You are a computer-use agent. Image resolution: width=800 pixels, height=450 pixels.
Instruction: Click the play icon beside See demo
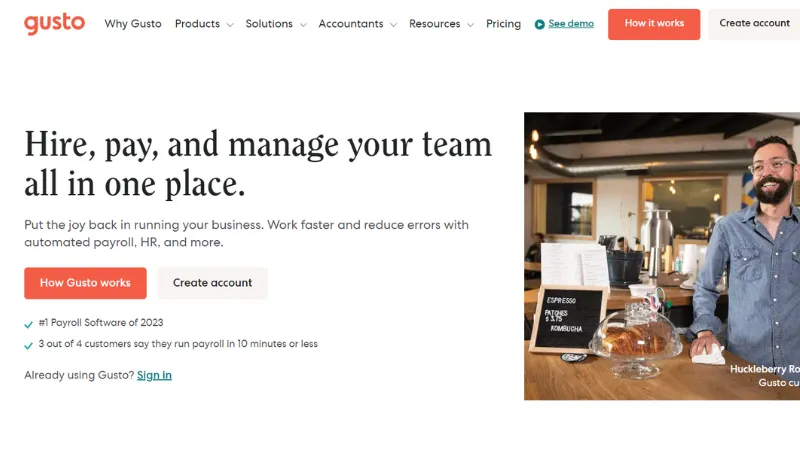pyautogui.click(x=540, y=24)
